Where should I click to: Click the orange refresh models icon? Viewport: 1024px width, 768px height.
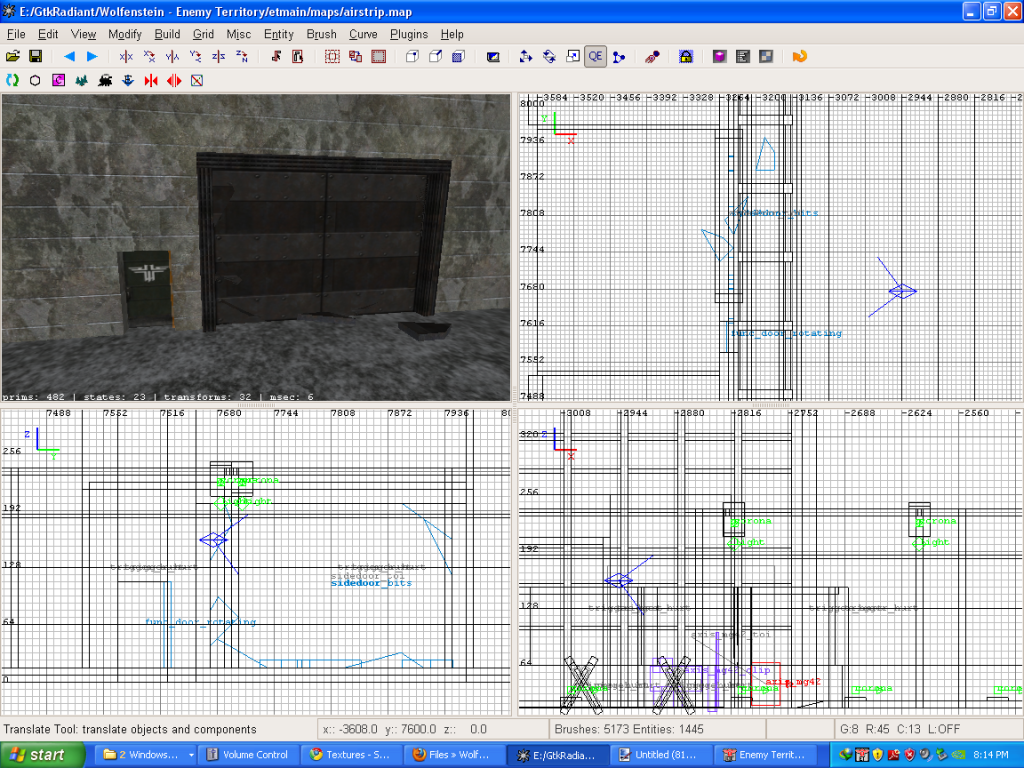[799, 57]
